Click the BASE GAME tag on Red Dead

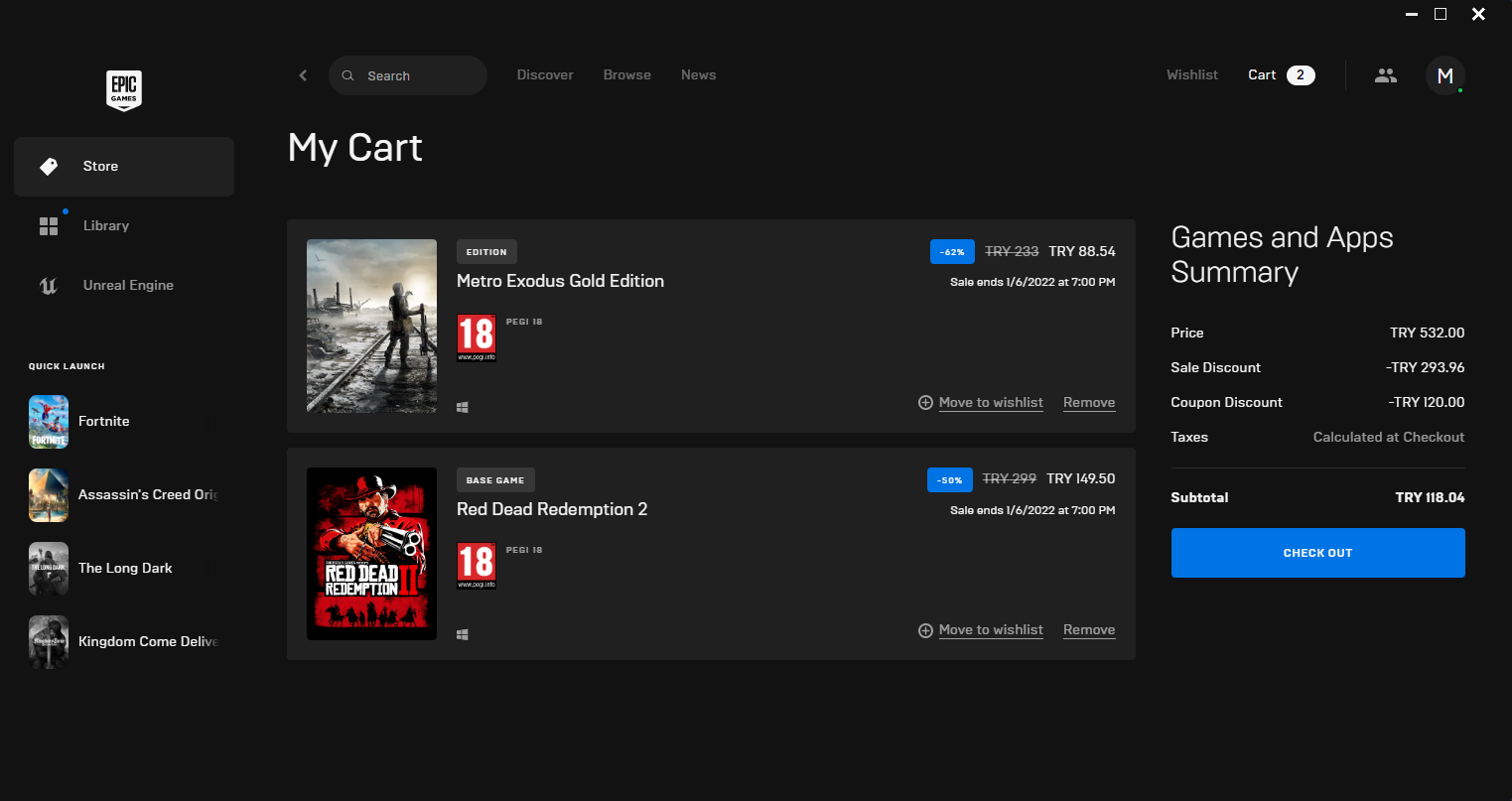pos(495,480)
